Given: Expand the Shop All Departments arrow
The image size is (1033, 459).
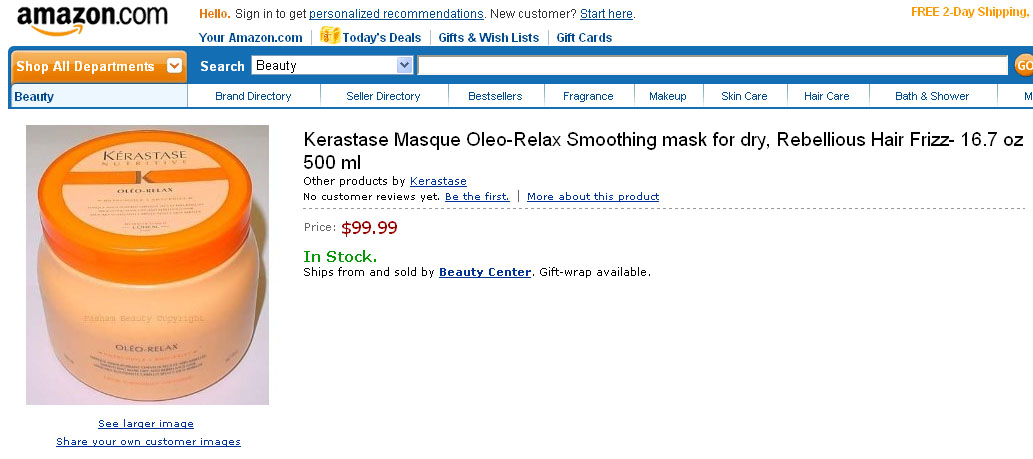Looking at the screenshot, I should coord(175,66).
